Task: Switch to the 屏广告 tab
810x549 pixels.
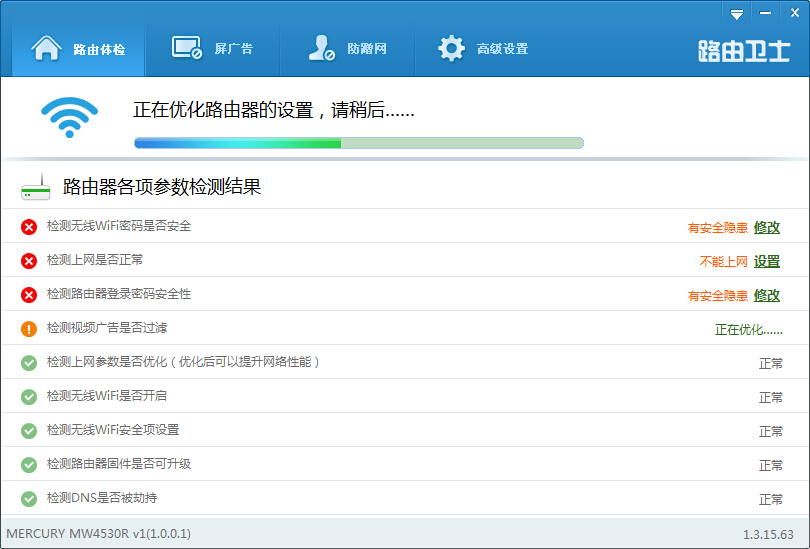Action: tap(212, 48)
